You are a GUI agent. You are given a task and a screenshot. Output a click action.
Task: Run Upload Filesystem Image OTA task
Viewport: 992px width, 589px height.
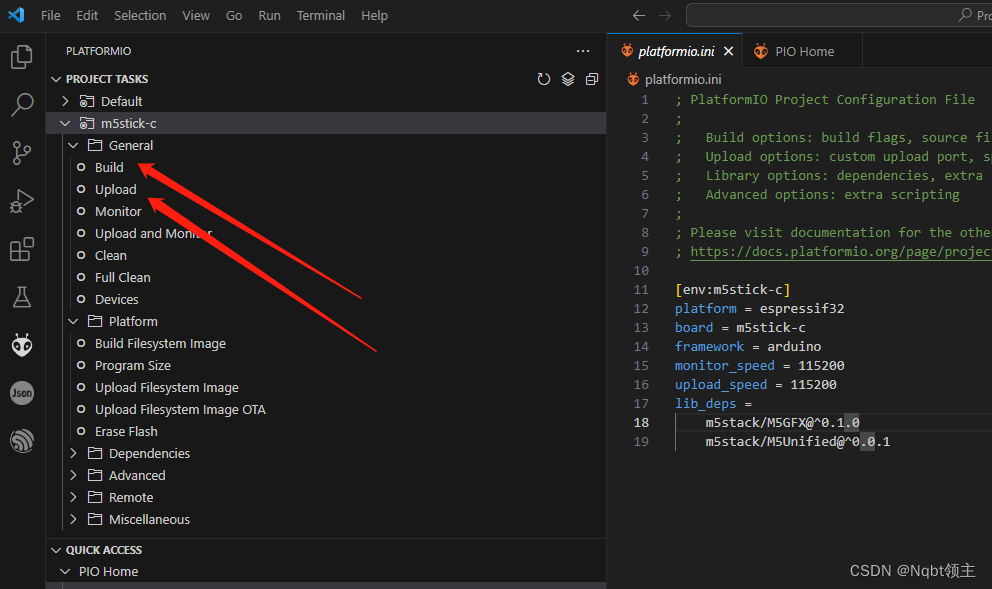[180, 410]
